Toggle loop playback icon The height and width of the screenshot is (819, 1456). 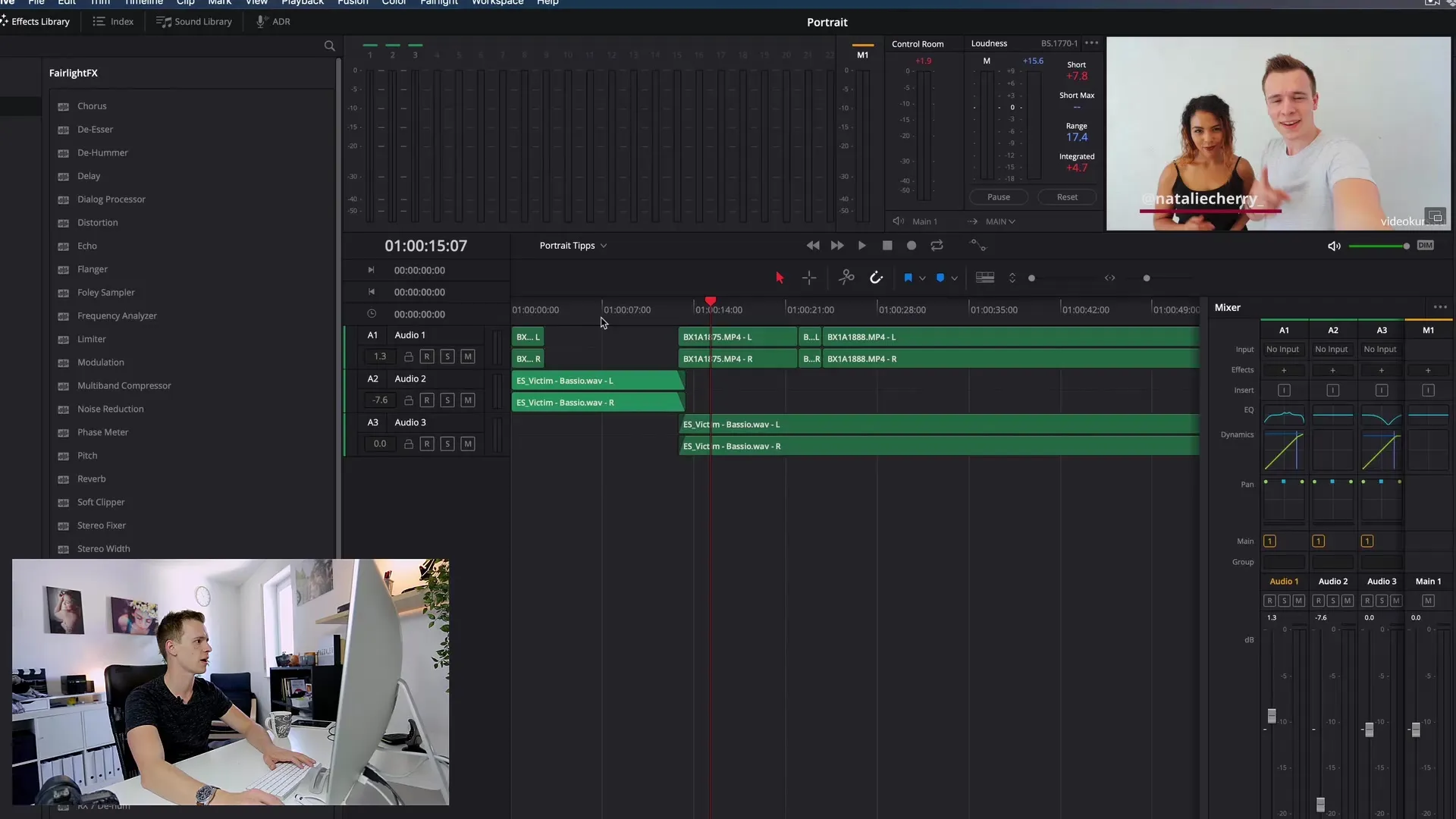[937, 246]
